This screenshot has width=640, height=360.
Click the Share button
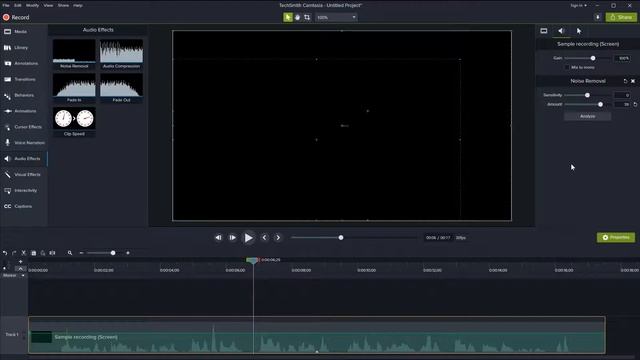click(621, 17)
